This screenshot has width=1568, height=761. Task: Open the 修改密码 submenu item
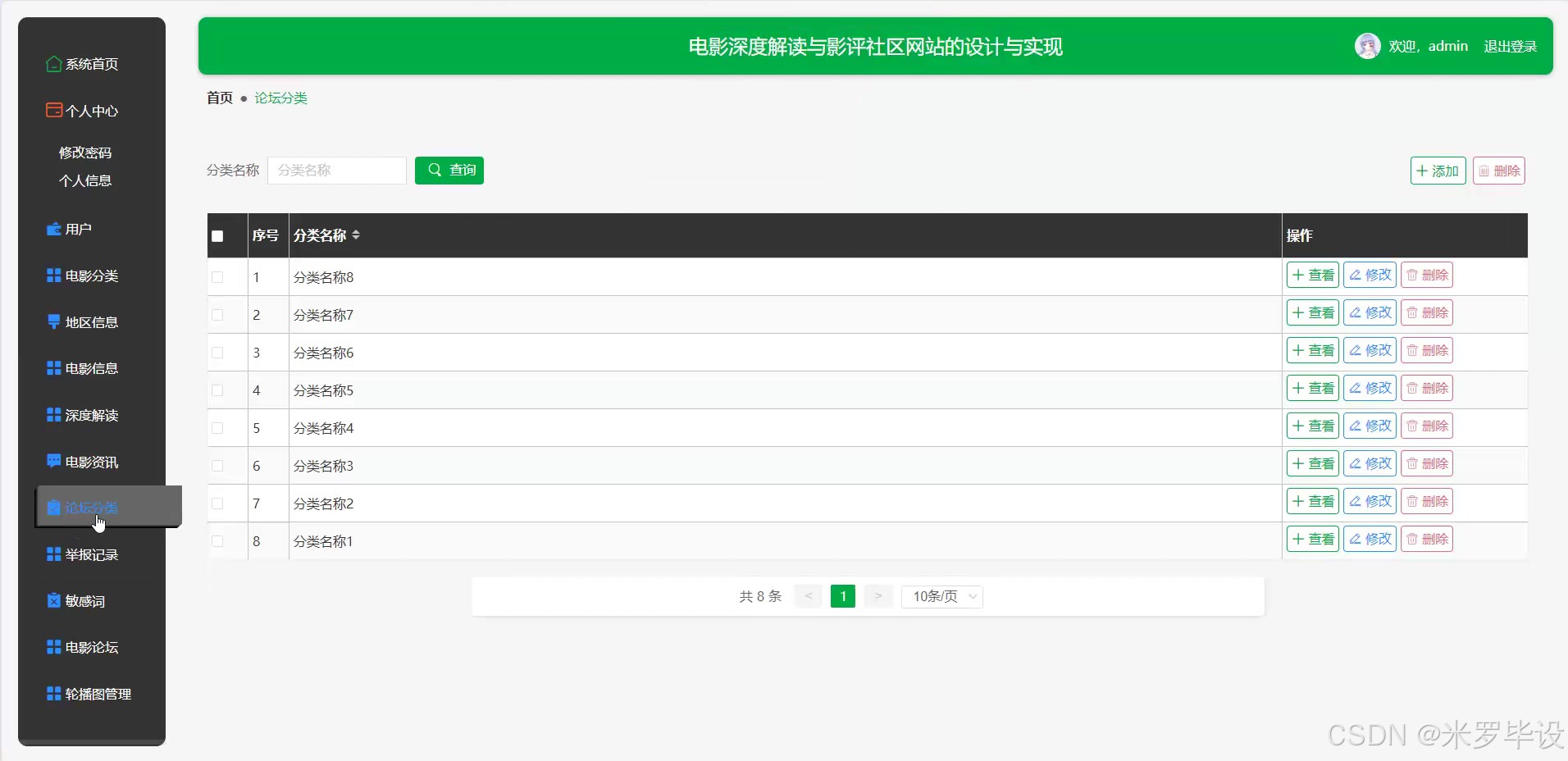coord(85,153)
